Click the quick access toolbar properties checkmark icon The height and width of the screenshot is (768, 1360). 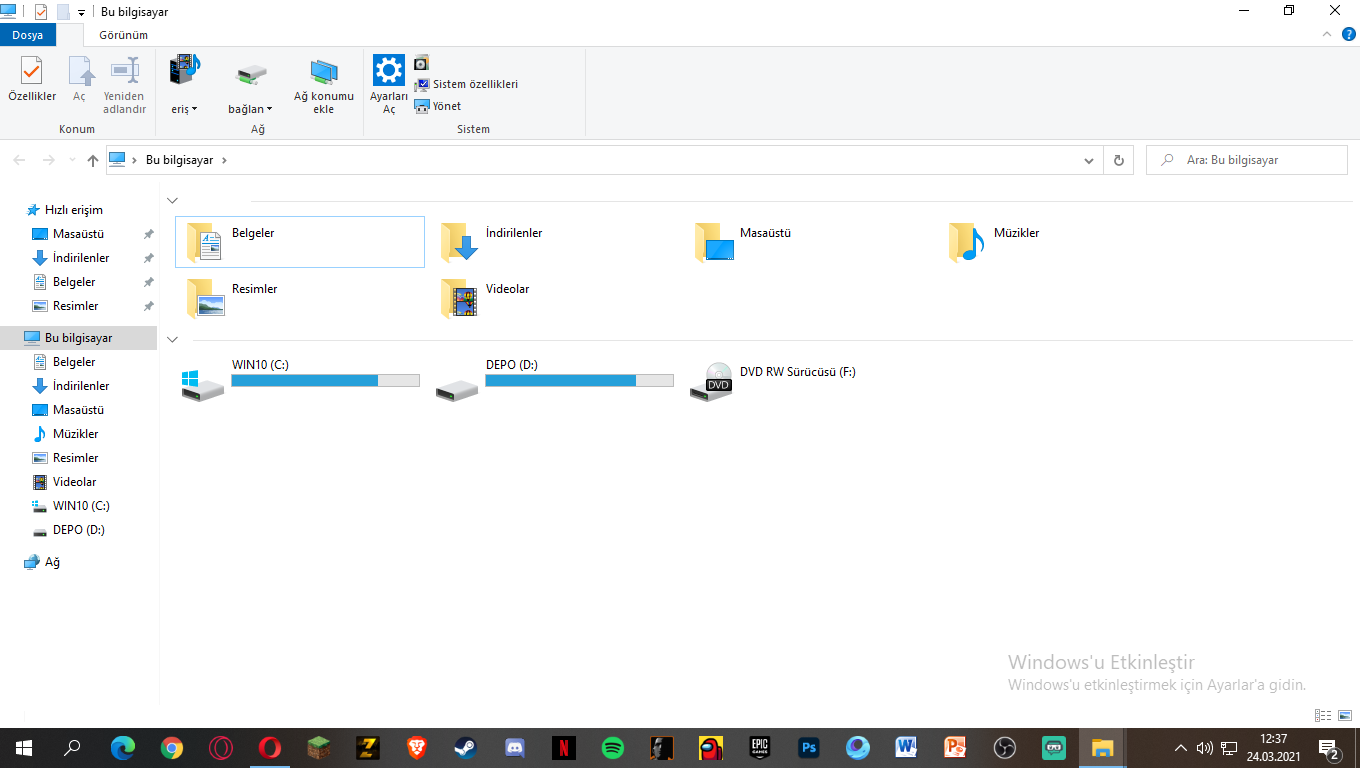(41, 12)
